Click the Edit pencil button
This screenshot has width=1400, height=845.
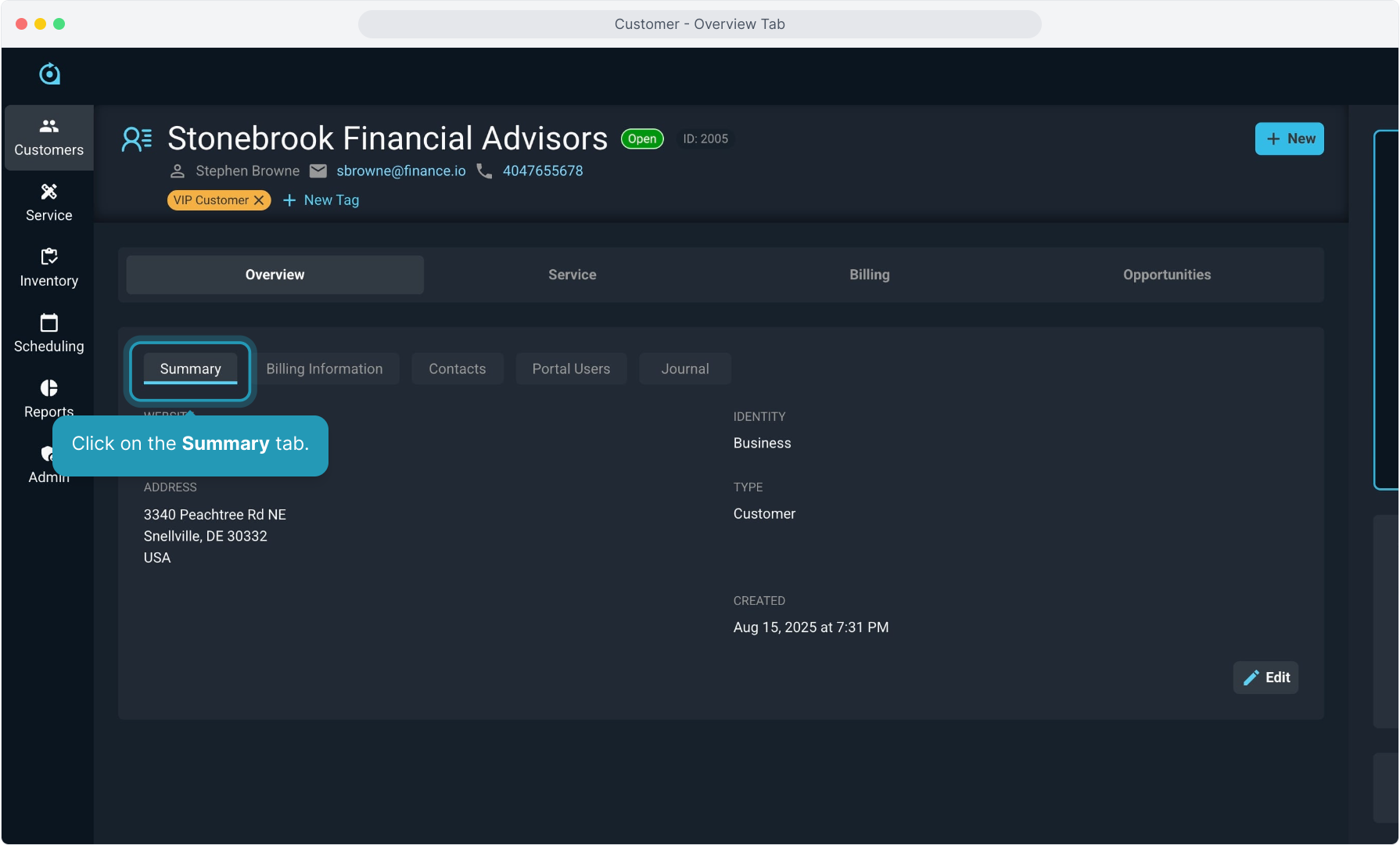1265,678
